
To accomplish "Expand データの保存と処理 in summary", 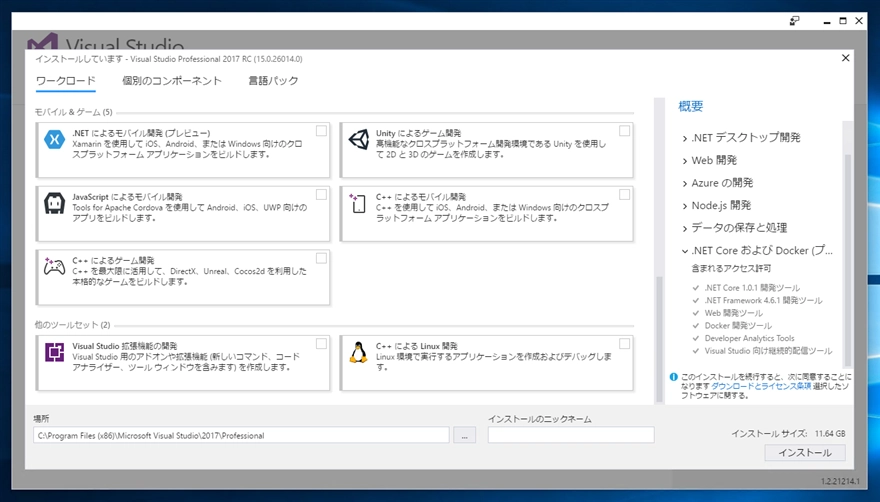I will [685, 229].
